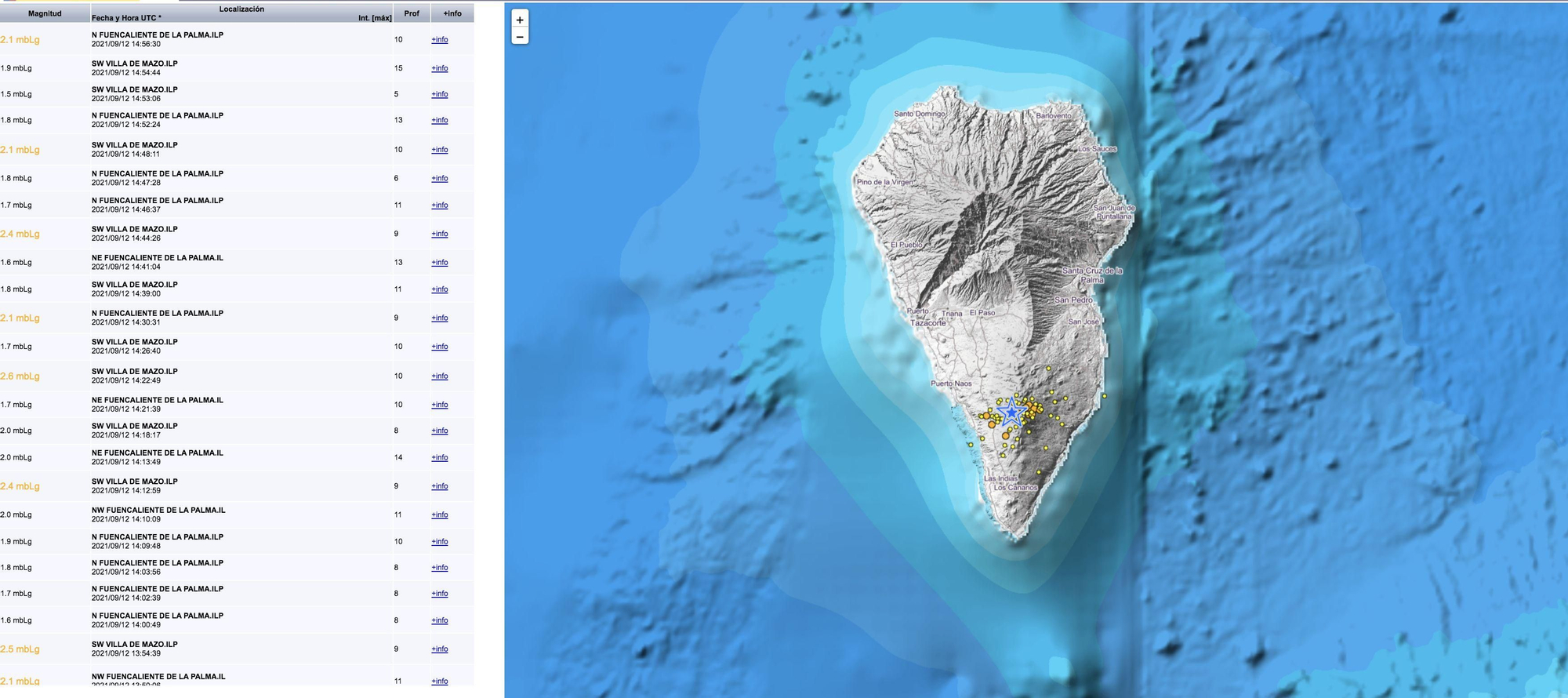Open +info for the 14:46:37 earthquake

tap(440, 205)
